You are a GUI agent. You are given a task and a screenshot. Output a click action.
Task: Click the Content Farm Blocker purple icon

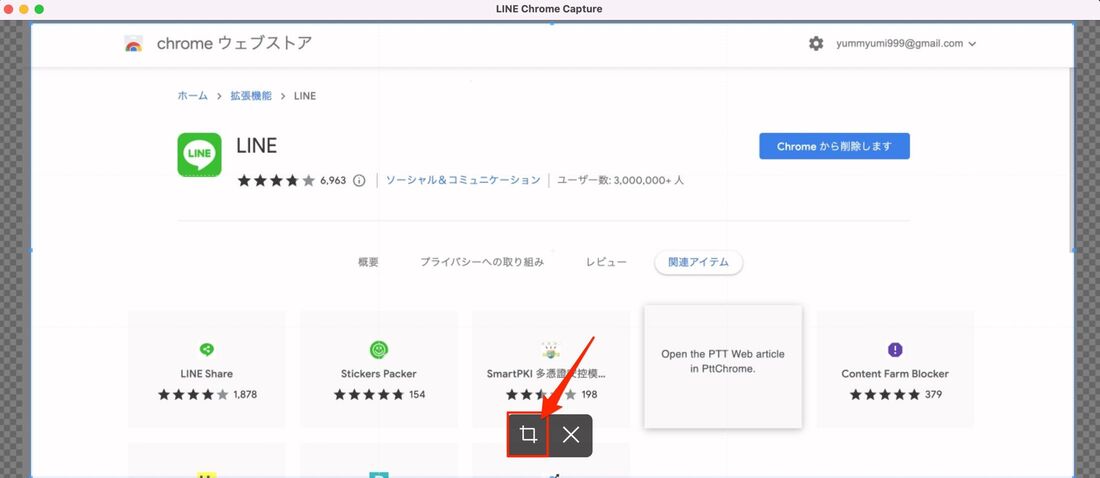895,349
